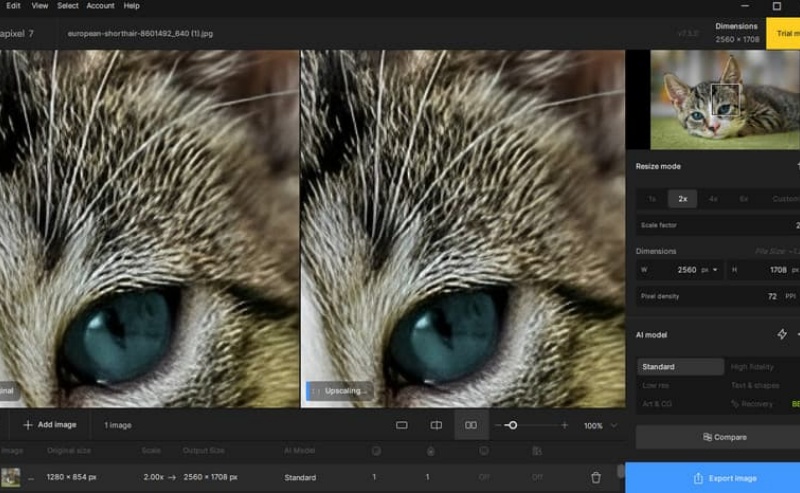
Task: Click the zoom out minus icon
Action: 497,425
